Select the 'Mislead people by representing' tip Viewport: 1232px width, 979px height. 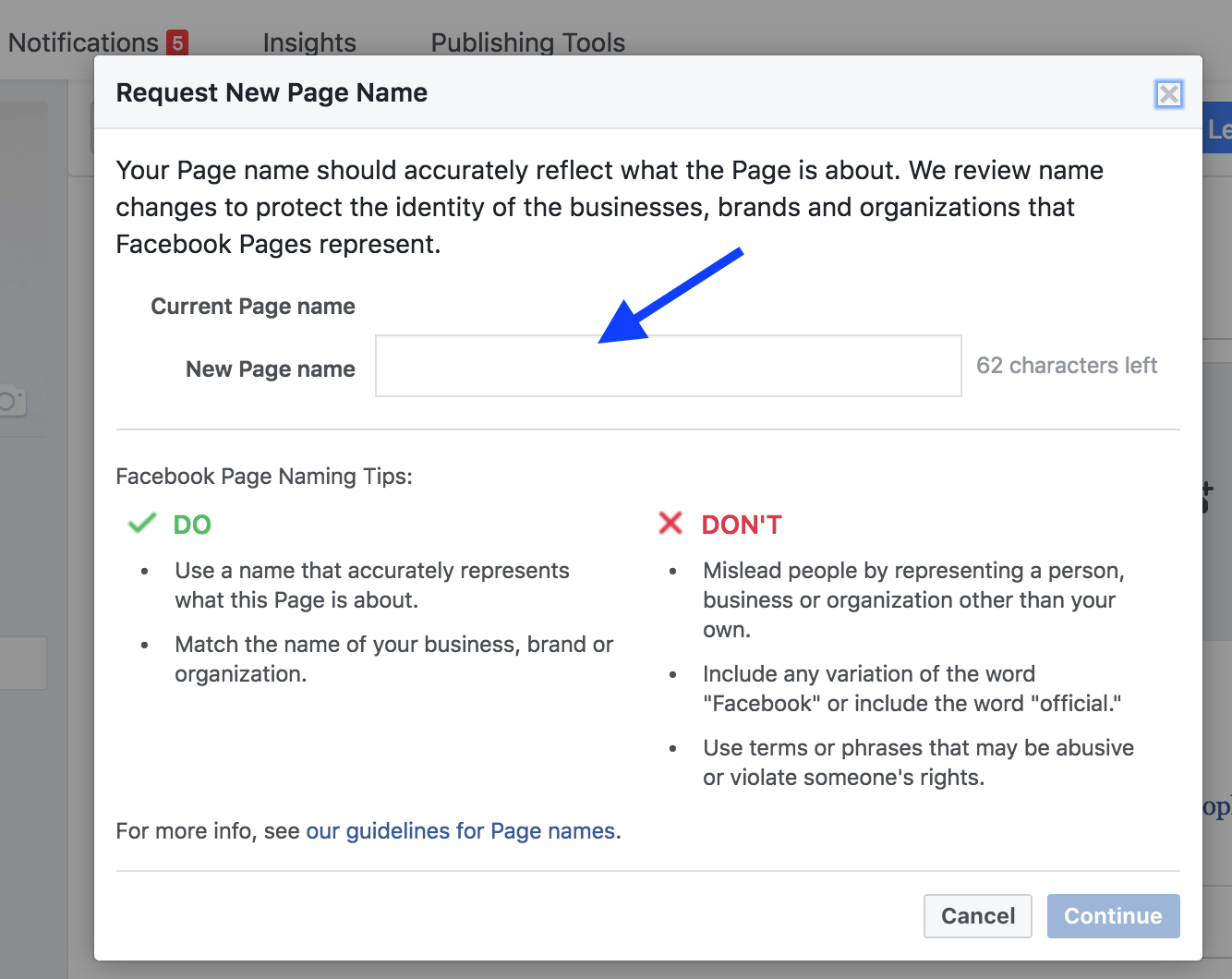pyautogui.click(x=913, y=600)
